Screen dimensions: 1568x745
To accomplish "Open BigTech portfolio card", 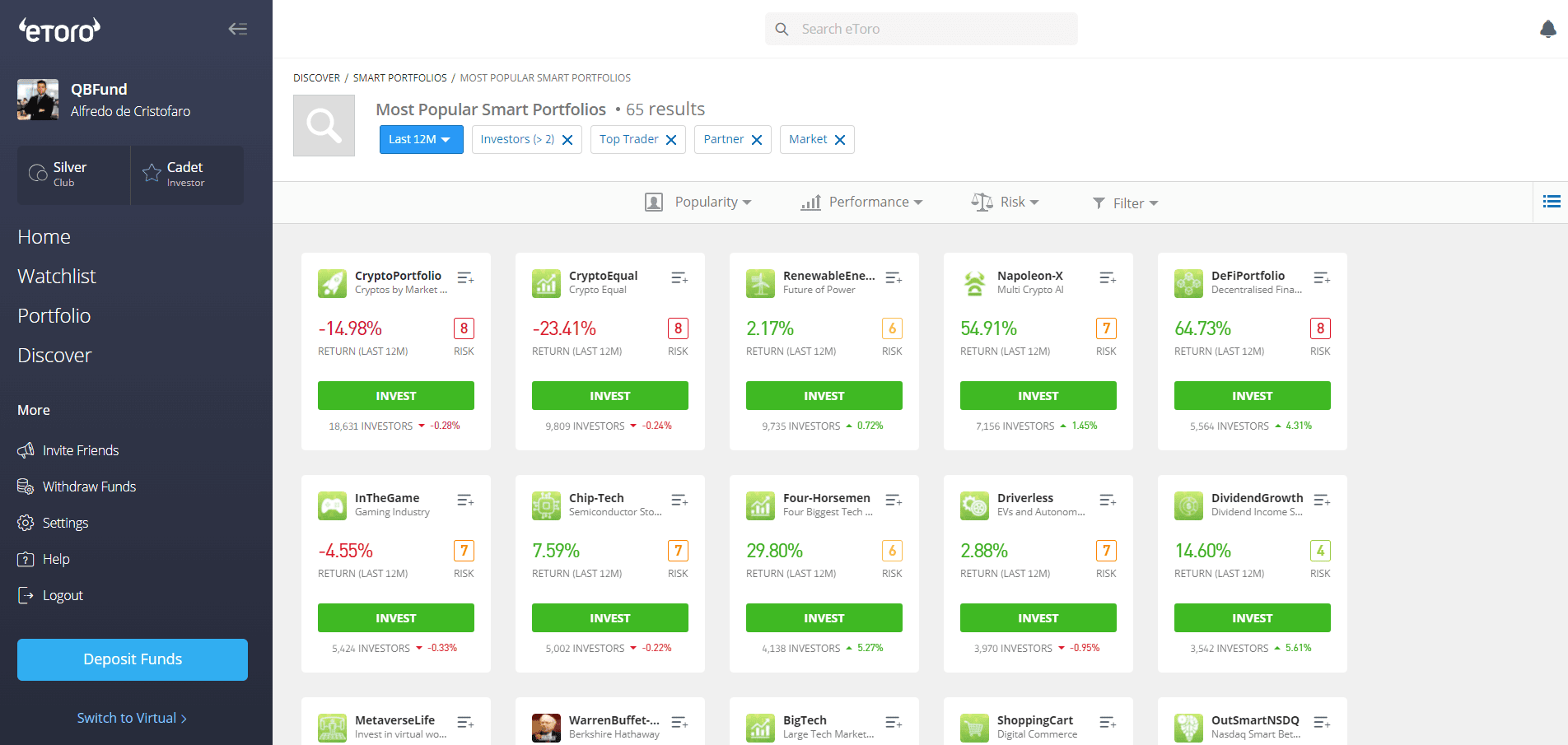I will [x=824, y=721].
